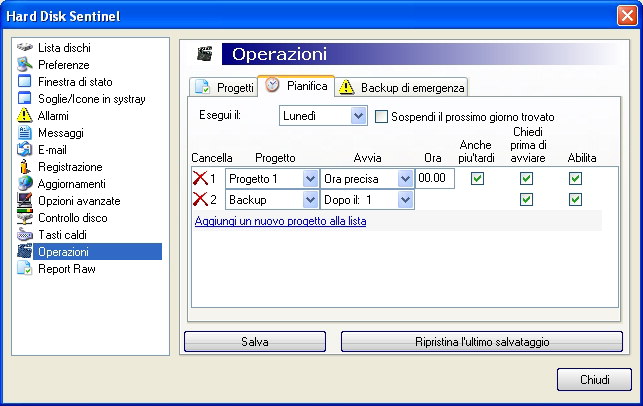Go to Preferenze section
The width and height of the screenshot is (643, 406).
tap(64, 65)
